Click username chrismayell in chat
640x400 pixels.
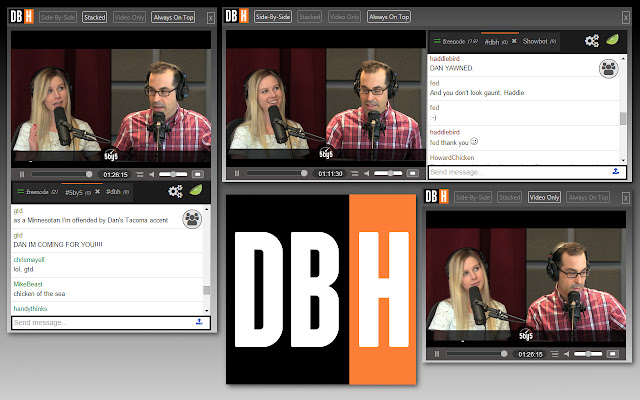29,260
